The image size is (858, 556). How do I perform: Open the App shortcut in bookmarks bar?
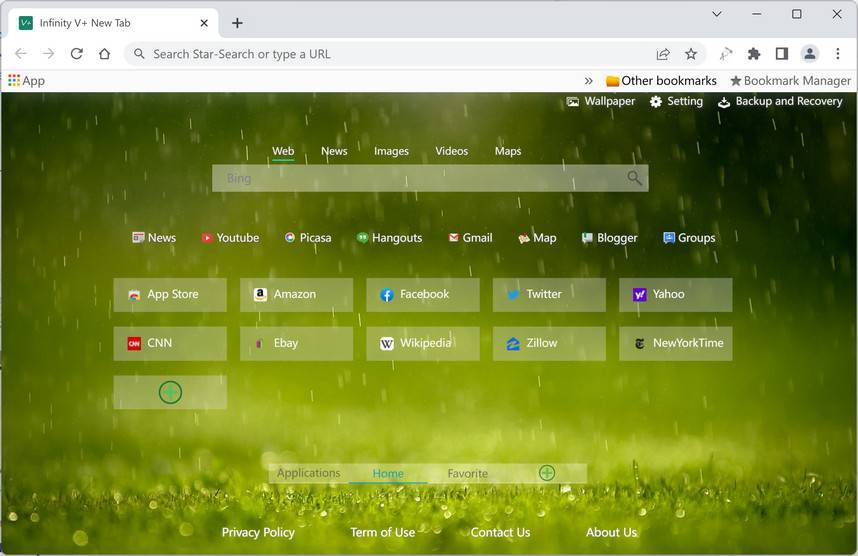(26, 81)
